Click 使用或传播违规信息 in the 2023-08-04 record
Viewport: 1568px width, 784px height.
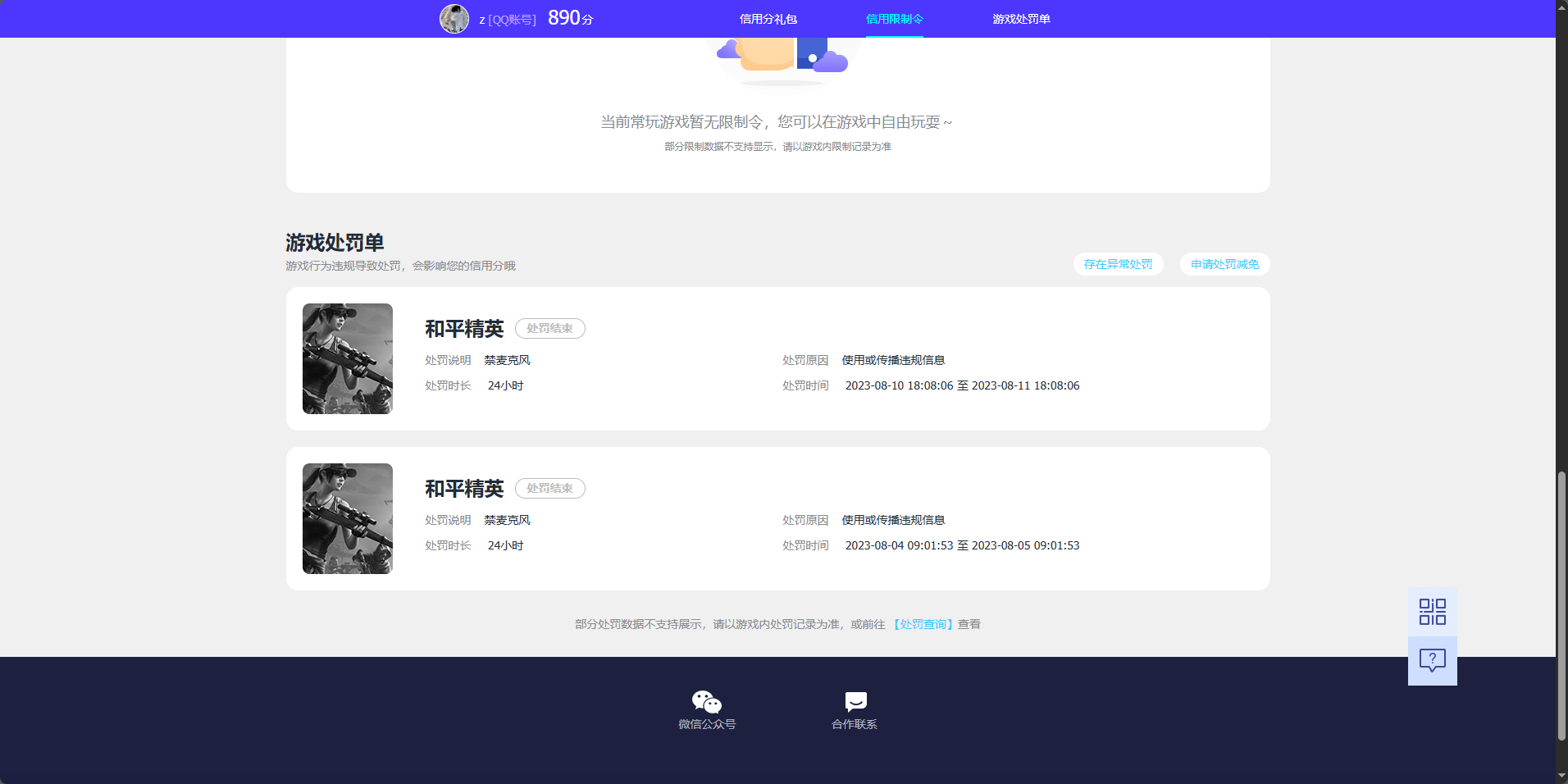(x=893, y=520)
